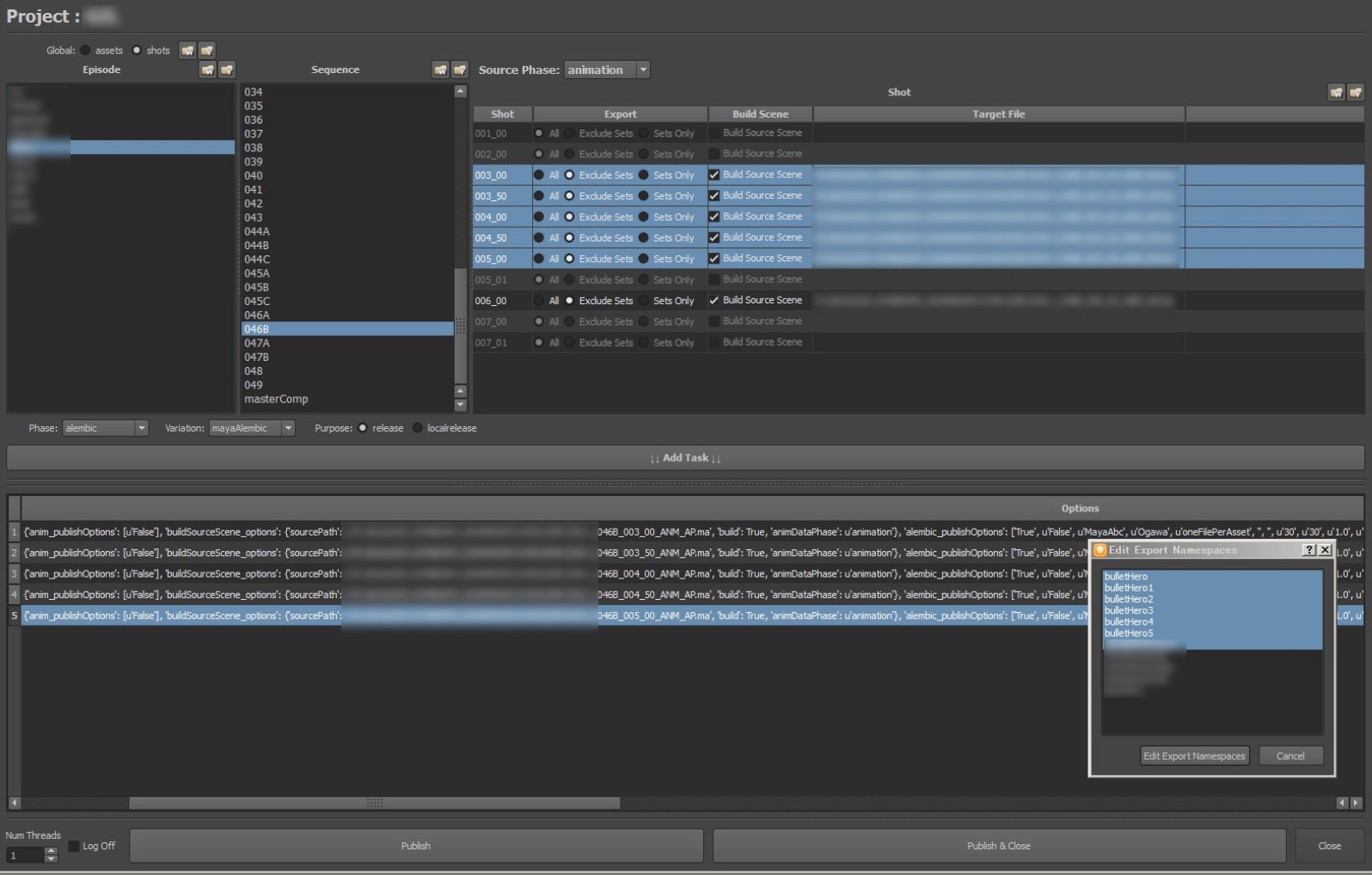Image resolution: width=1372 pixels, height=875 pixels.
Task: Click the options table horizontal scrollbar thumb
Action: coord(375,803)
